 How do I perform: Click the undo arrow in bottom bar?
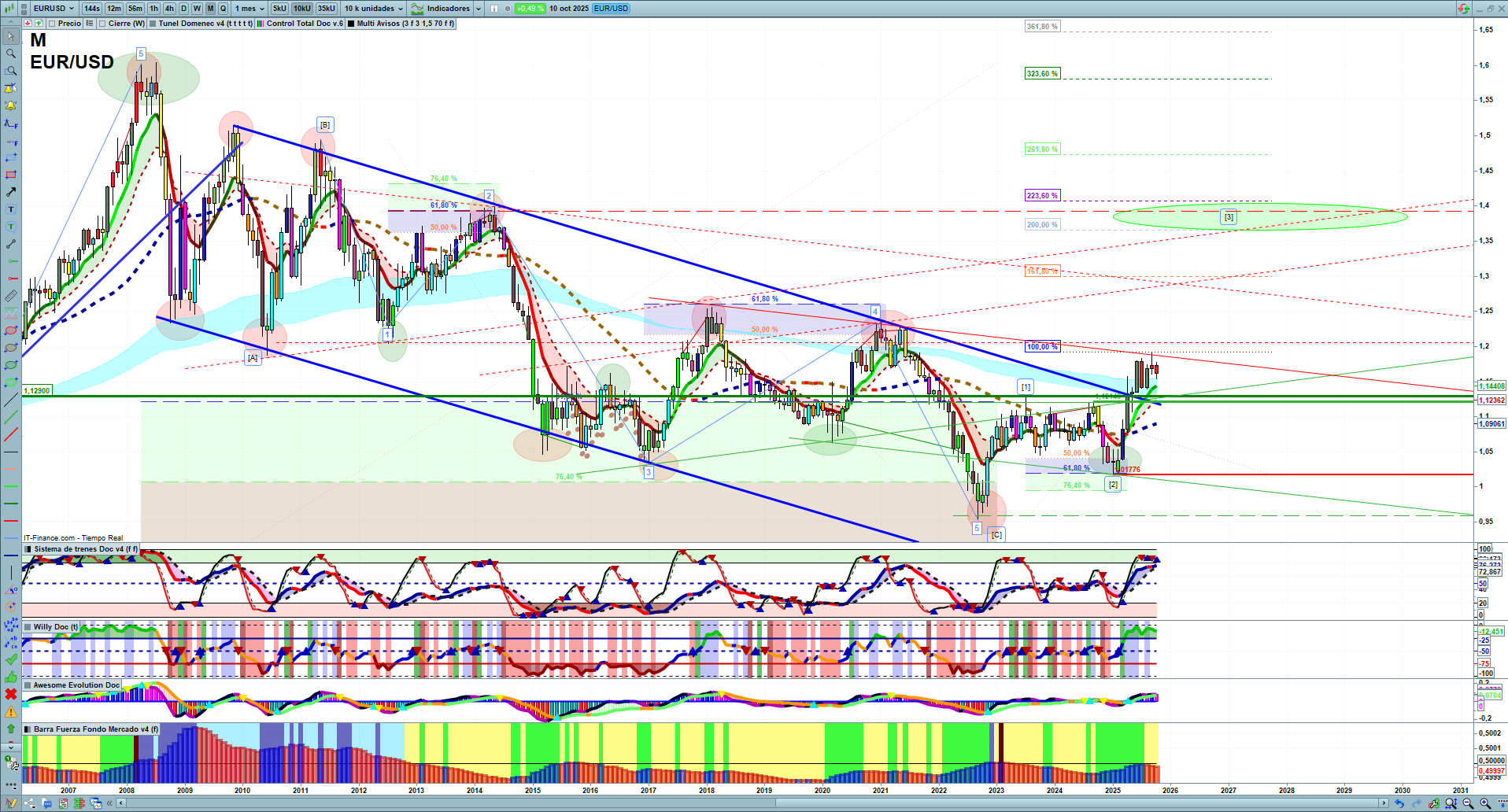pyautogui.click(x=1399, y=803)
